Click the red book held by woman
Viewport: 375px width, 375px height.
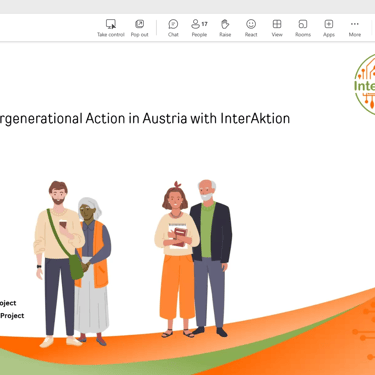[180, 237]
